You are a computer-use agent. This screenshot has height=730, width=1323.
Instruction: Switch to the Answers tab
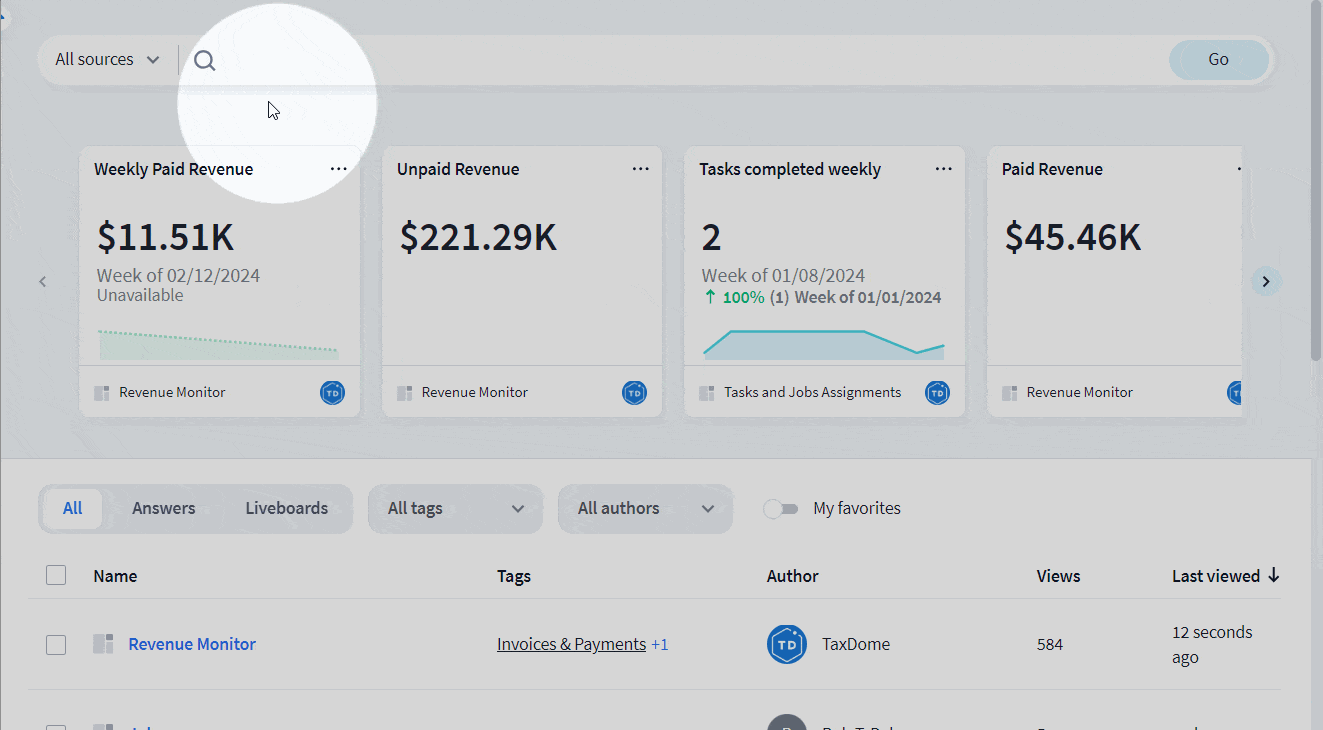click(x=164, y=509)
